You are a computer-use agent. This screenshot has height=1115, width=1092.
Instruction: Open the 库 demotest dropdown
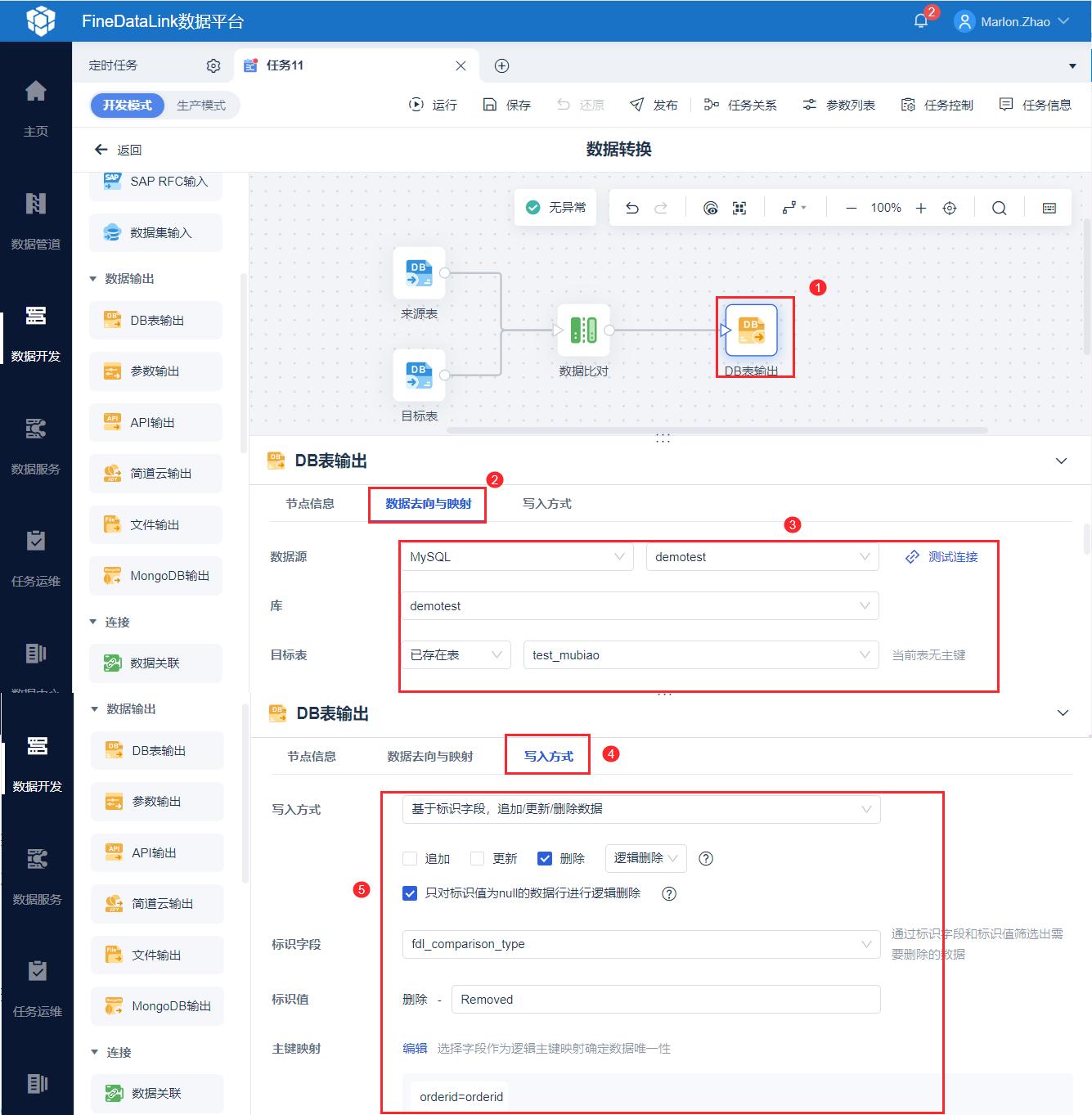[x=640, y=606]
